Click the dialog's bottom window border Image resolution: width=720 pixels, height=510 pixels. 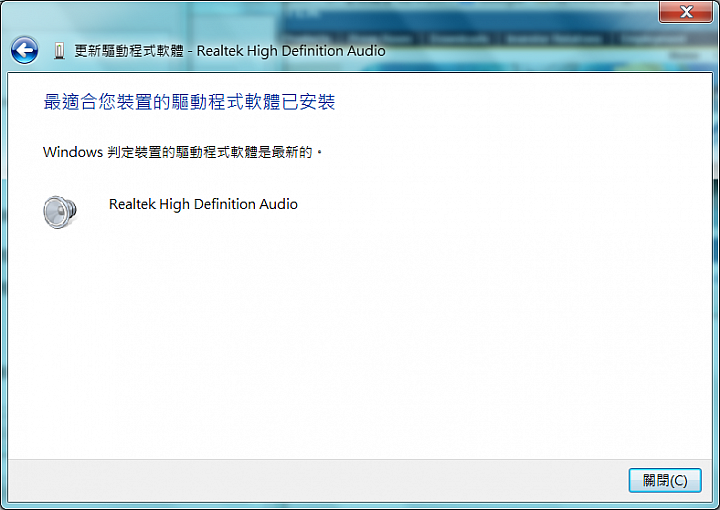[360, 506]
